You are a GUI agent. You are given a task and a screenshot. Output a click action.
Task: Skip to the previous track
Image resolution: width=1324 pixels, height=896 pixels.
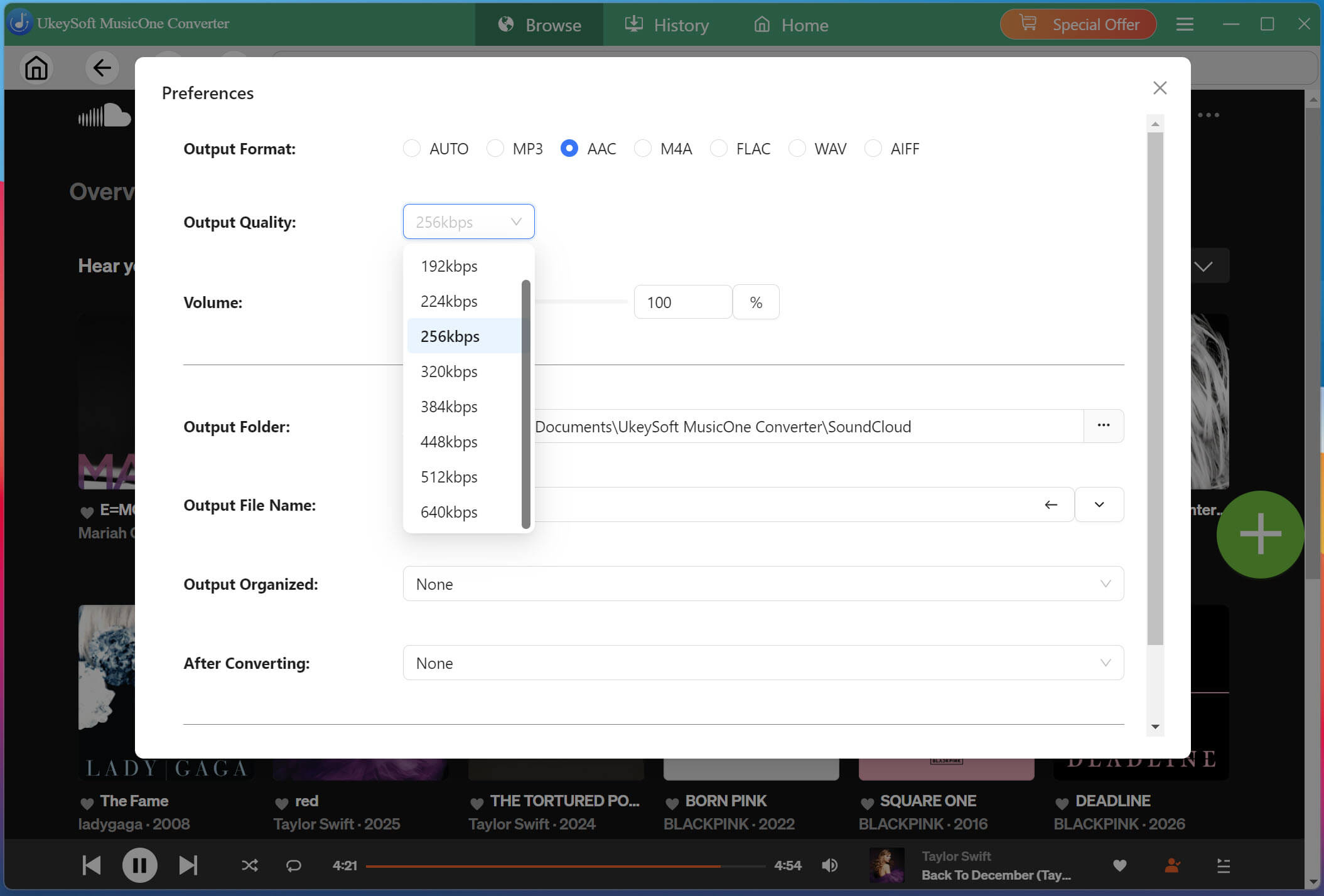click(x=92, y=865)
